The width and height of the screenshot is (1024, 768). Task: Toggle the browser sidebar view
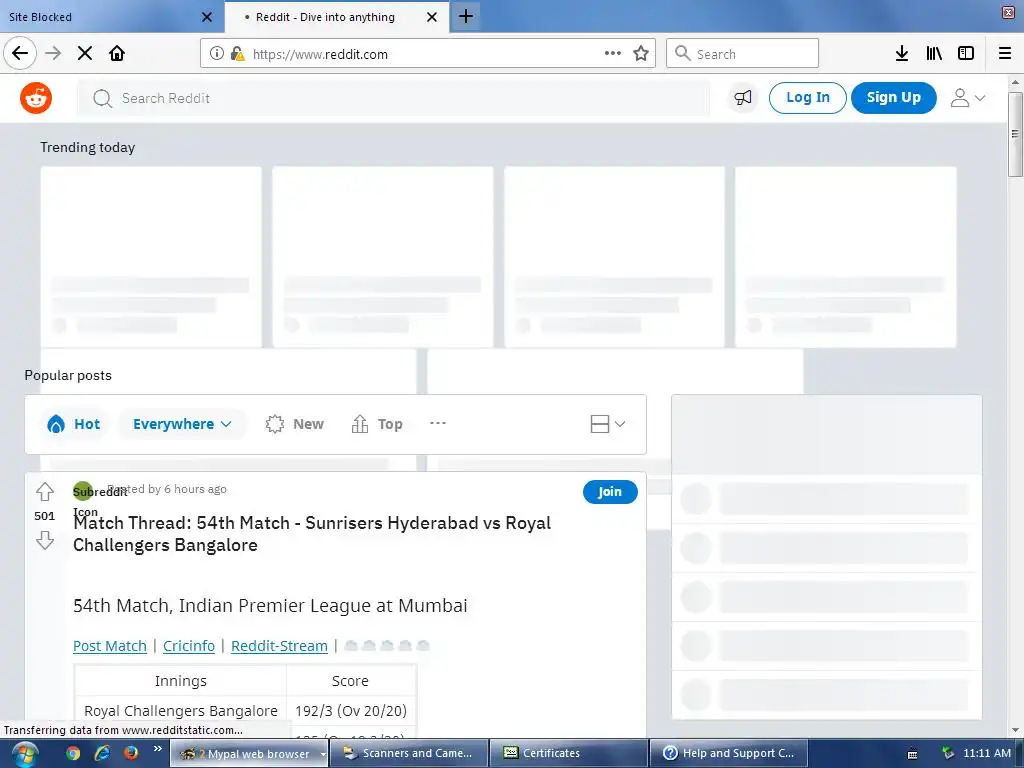tap(966, 54)
